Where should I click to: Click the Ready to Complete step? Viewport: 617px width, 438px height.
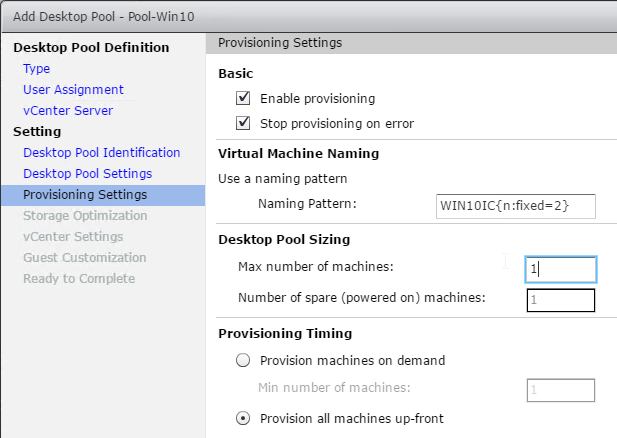click(79, 279)
